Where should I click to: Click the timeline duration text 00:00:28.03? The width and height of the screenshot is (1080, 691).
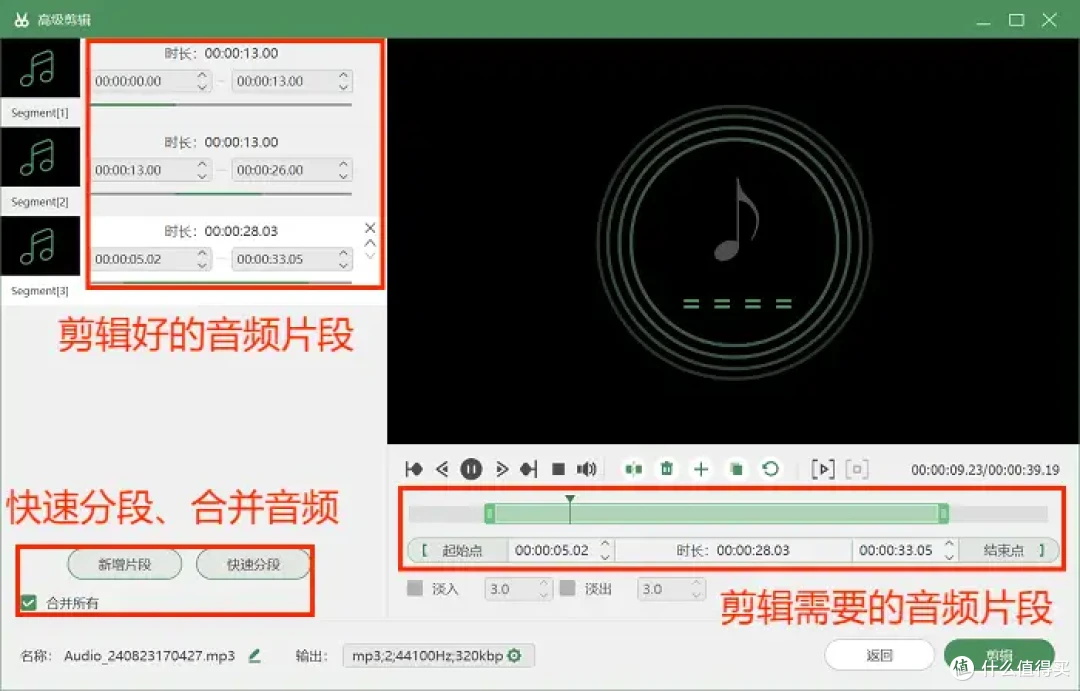(x=753, y=550)
